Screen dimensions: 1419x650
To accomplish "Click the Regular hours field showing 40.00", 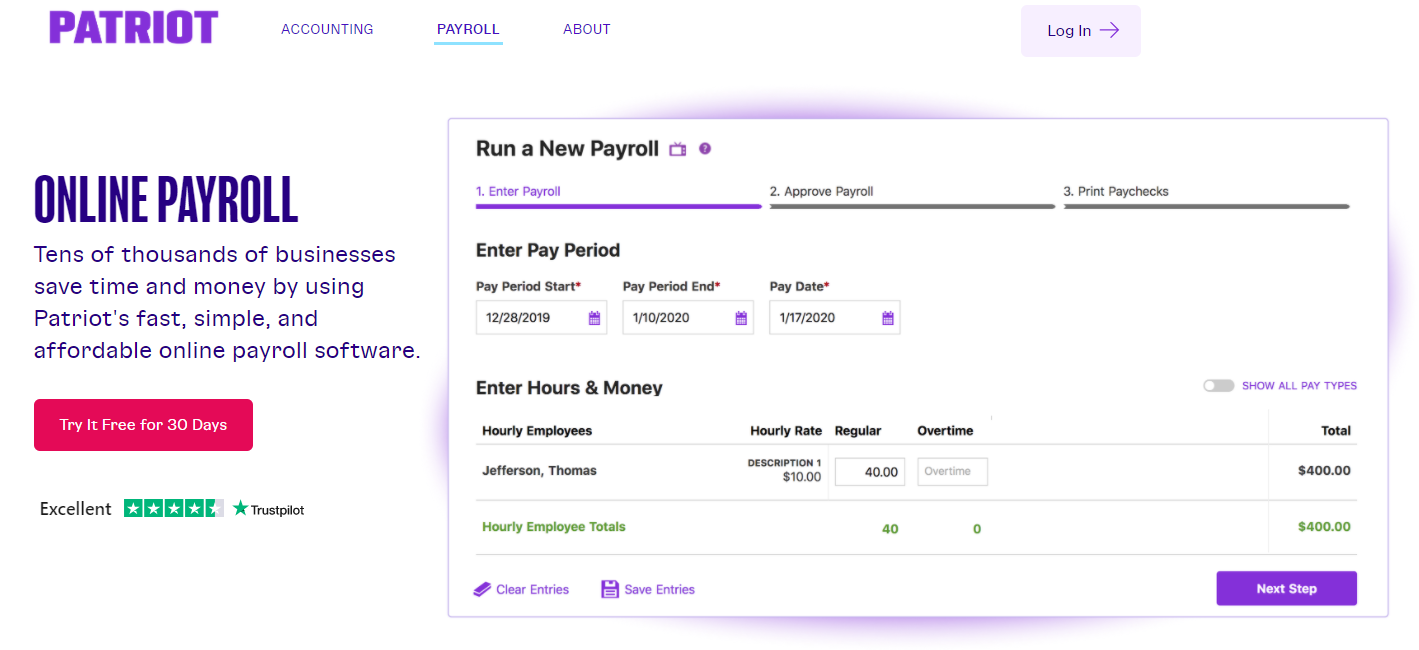I will click(870, 472).
